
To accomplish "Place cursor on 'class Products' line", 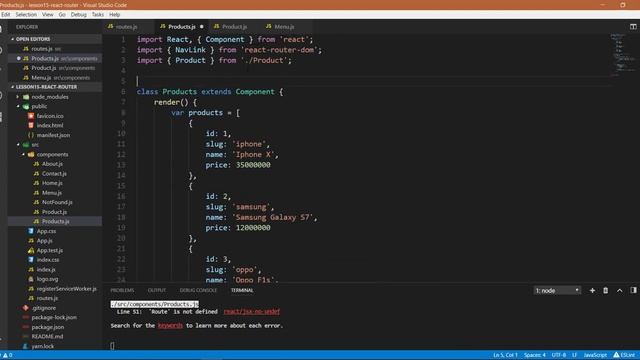I will click(x=210, y=92).
